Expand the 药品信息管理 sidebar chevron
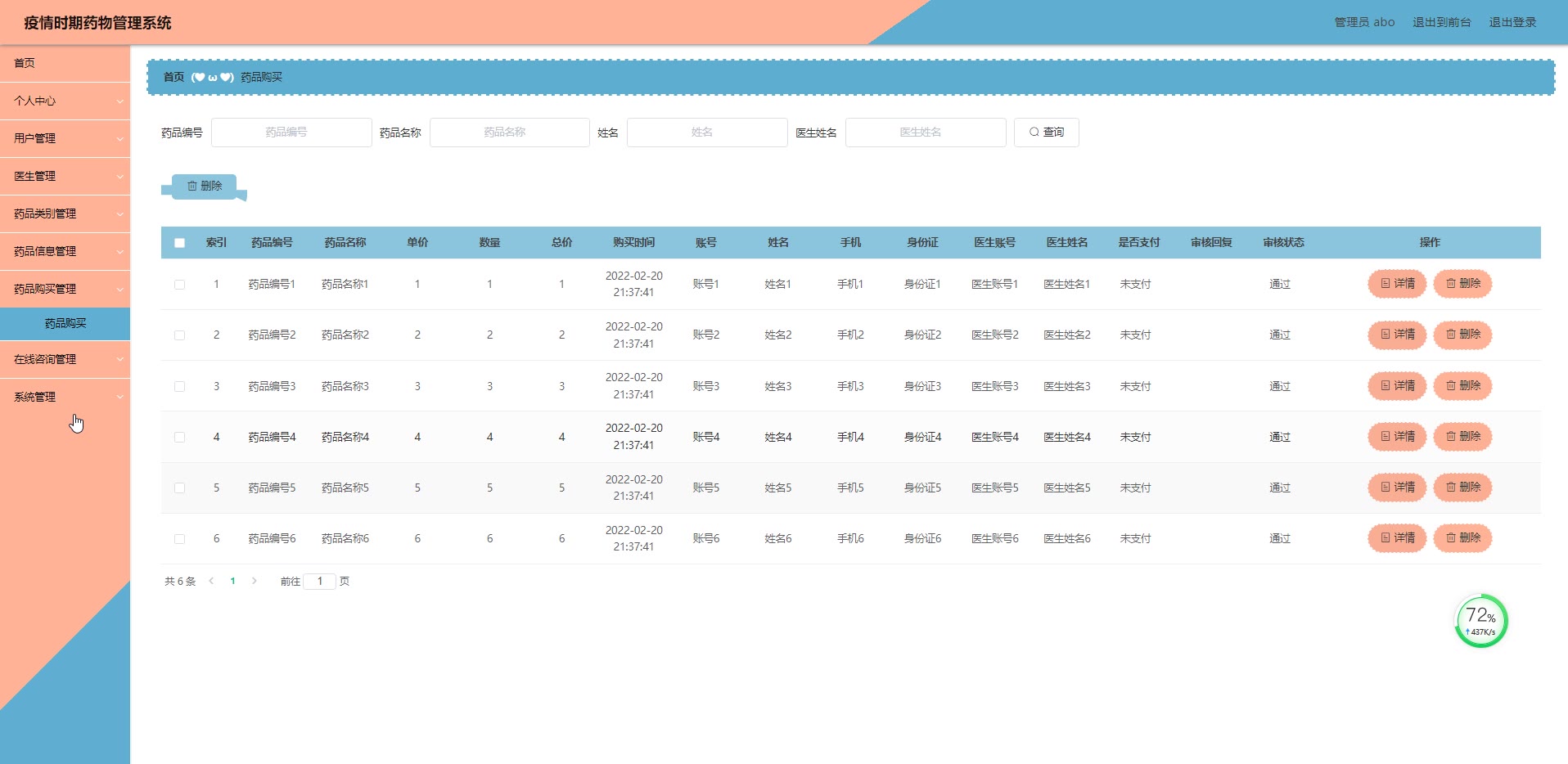 pos(120,252)
